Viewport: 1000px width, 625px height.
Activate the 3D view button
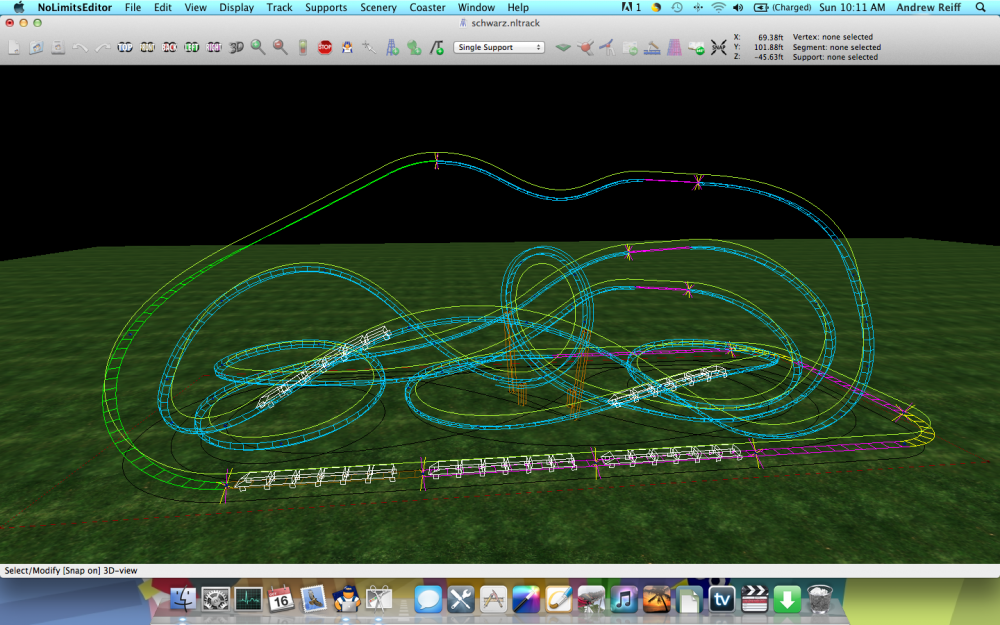pyautogui.click(x=236, y=47)
